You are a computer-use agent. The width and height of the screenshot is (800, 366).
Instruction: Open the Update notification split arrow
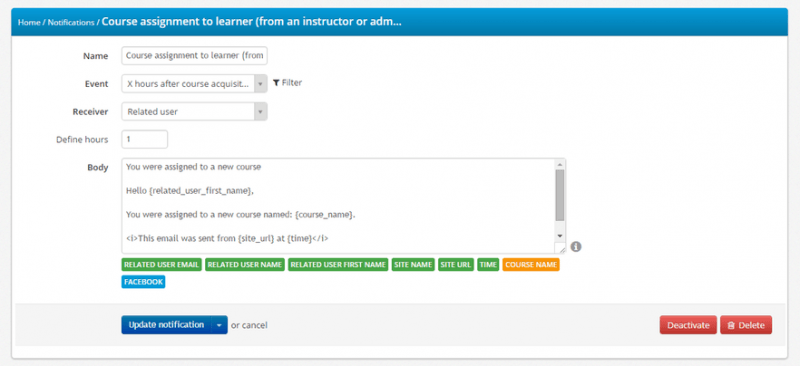pos(219,325)
